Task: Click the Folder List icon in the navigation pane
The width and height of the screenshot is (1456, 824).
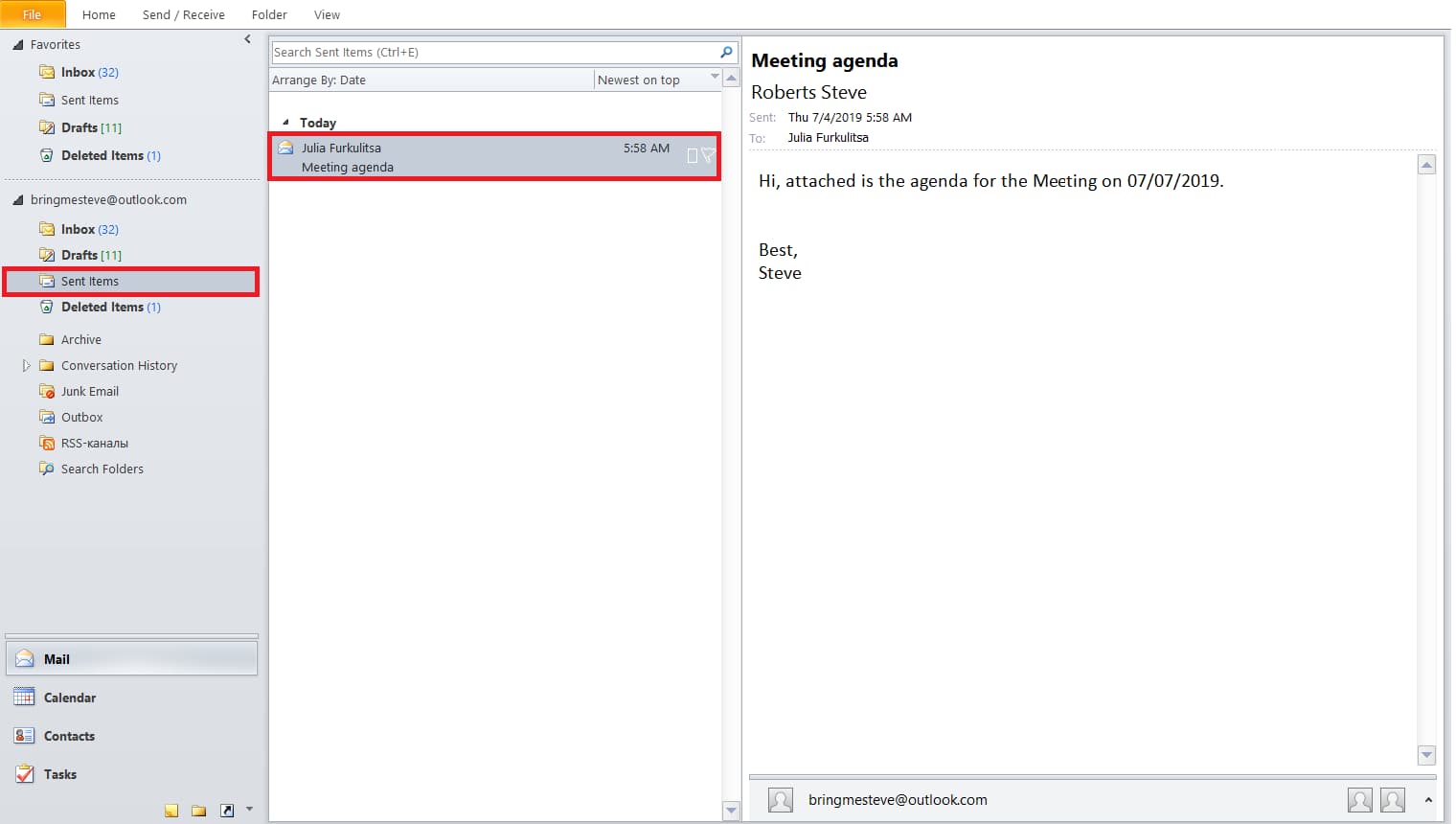Action: point(199,811)
